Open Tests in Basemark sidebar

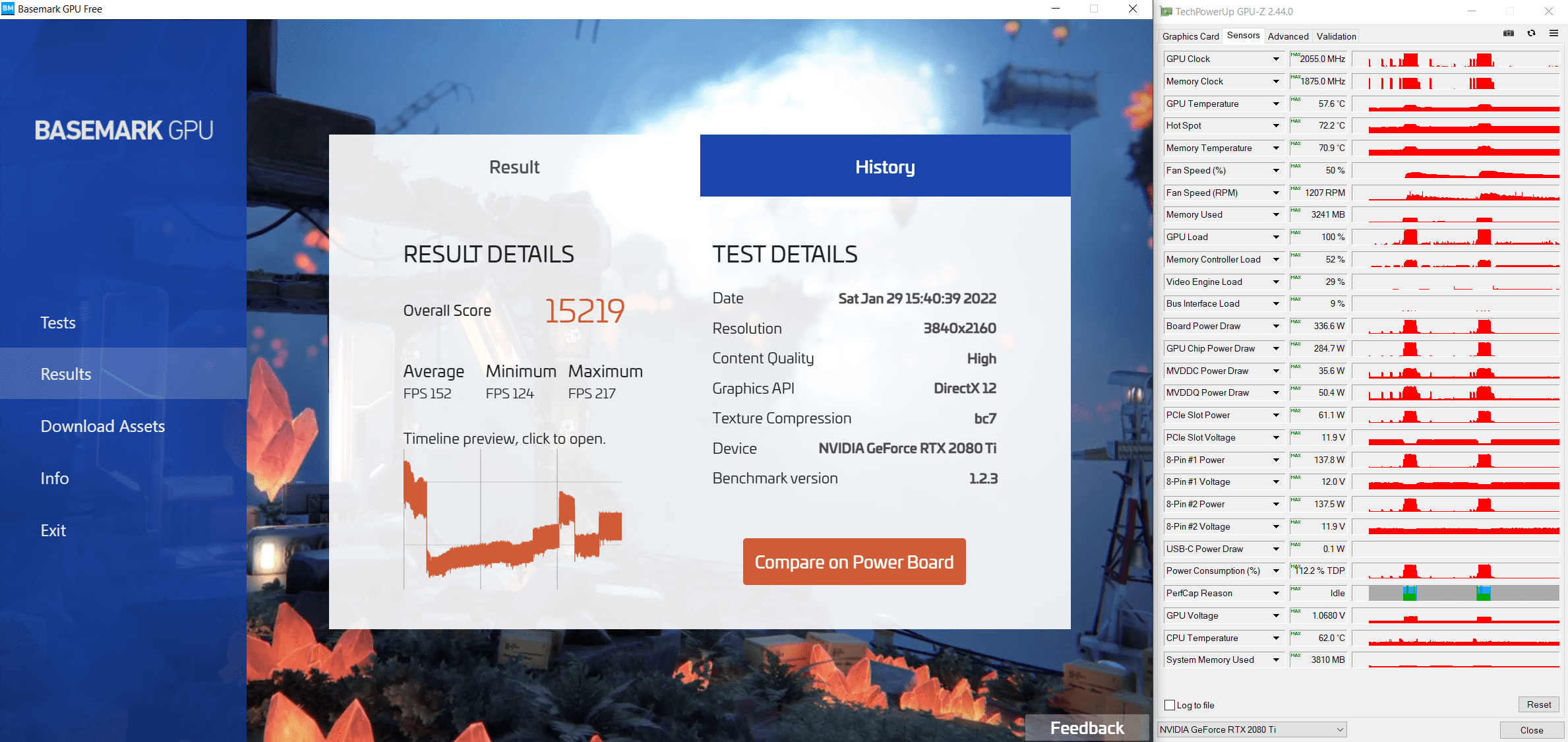click(x=123, y=323)
